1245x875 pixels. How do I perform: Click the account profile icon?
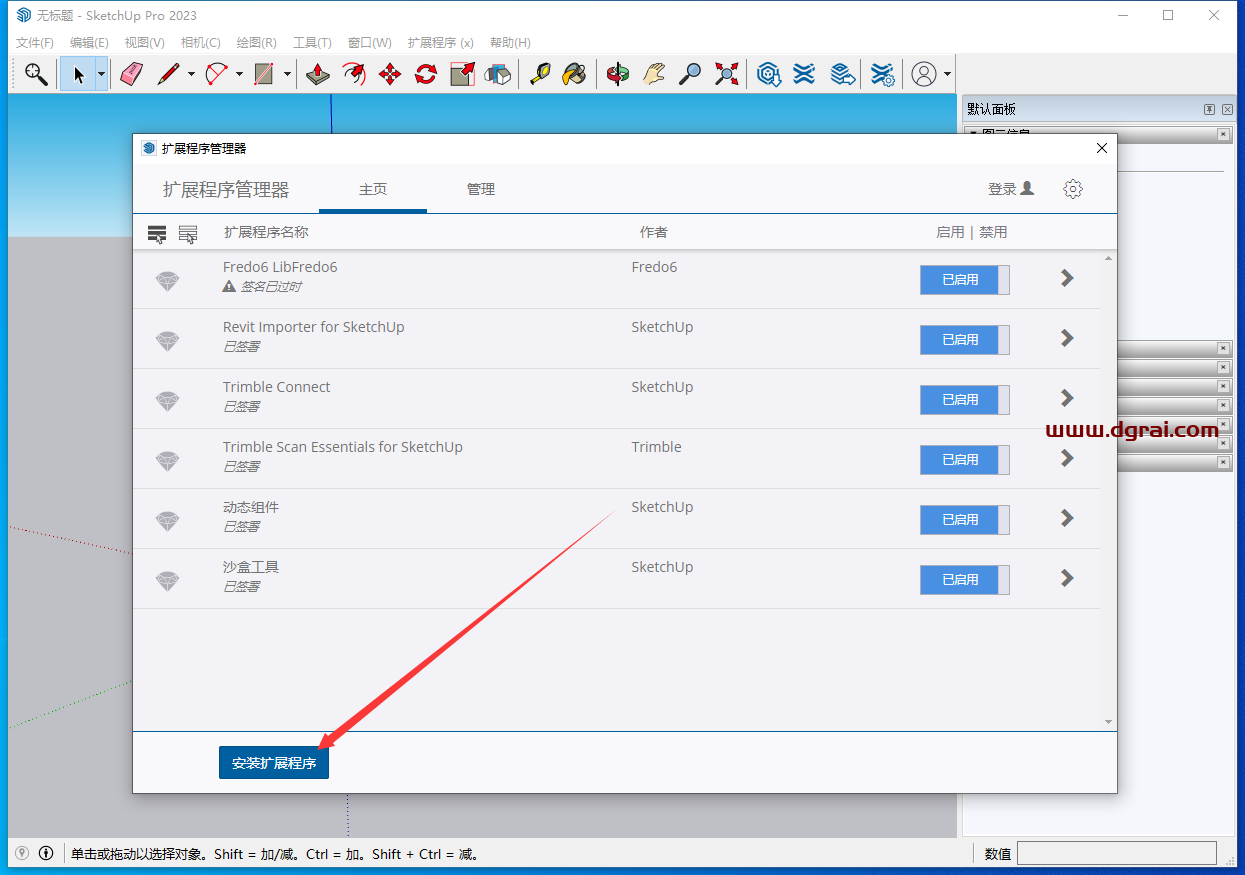point(924,74)
